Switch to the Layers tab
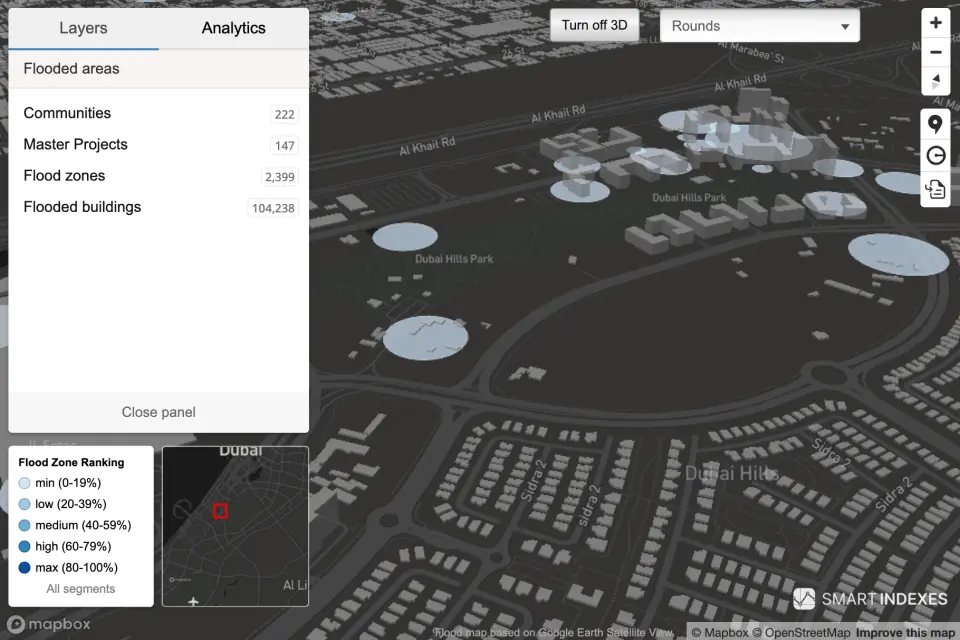 83,28
